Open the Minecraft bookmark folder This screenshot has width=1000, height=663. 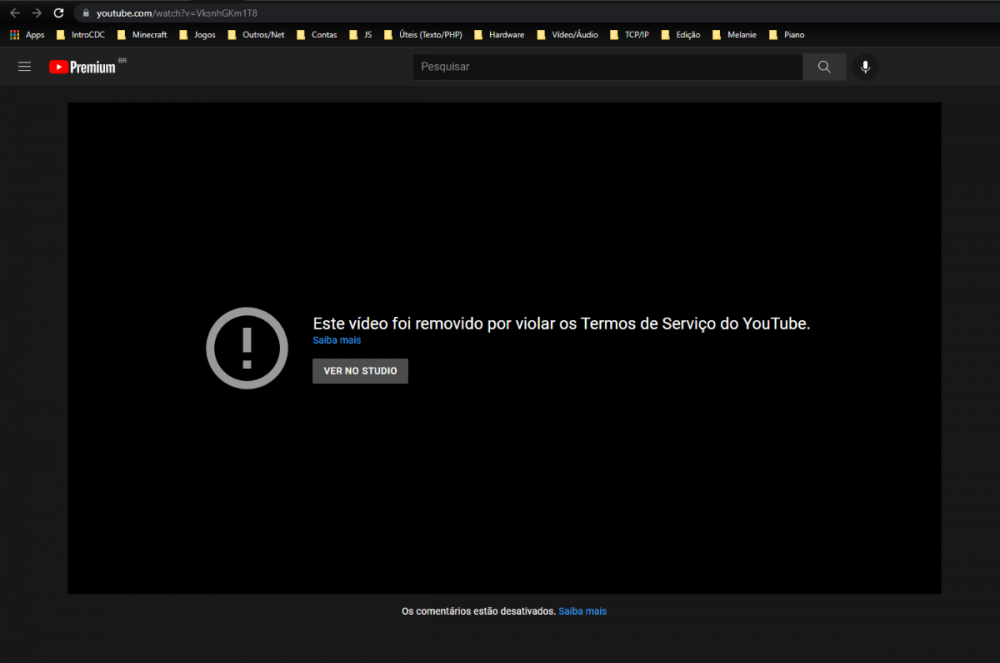click(x=142, y=34)
